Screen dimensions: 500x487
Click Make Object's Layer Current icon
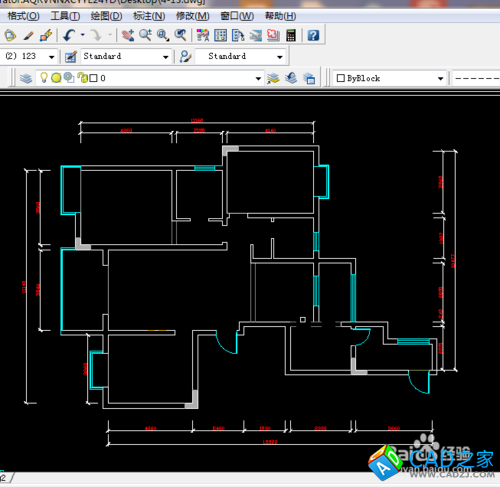[273, 78]
